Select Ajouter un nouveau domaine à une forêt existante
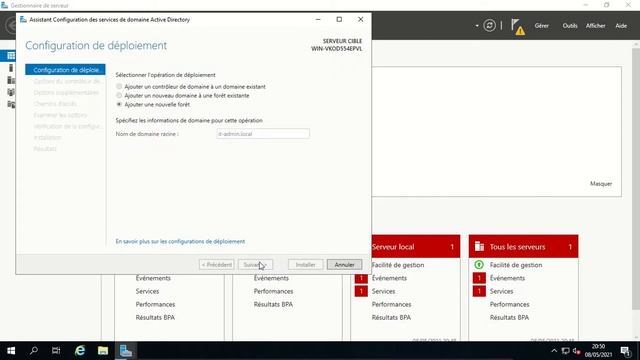The height and width of the screenshot is (360, 640). coord(119,96)
